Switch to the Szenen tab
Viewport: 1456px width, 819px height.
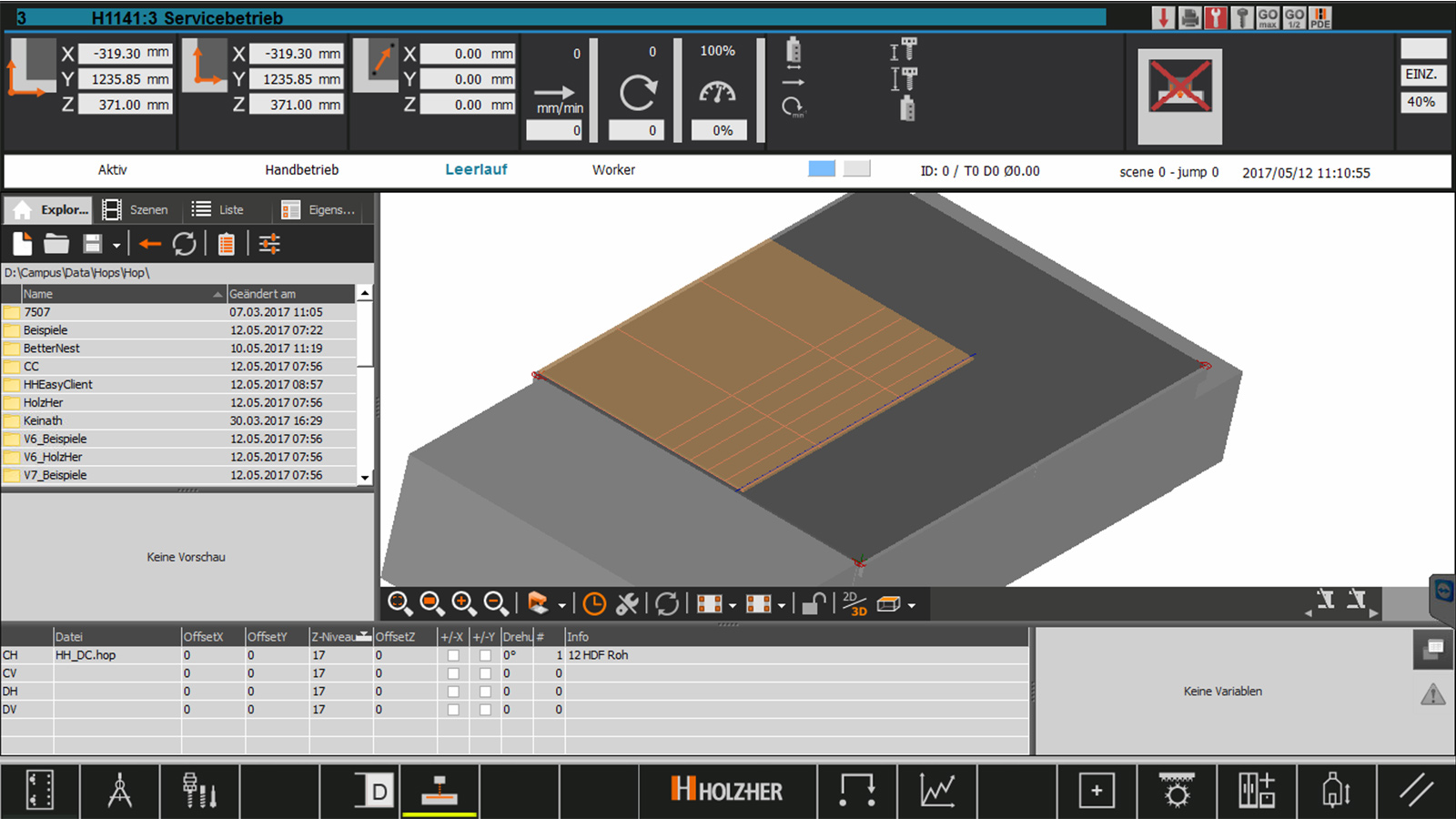point(136,209)
